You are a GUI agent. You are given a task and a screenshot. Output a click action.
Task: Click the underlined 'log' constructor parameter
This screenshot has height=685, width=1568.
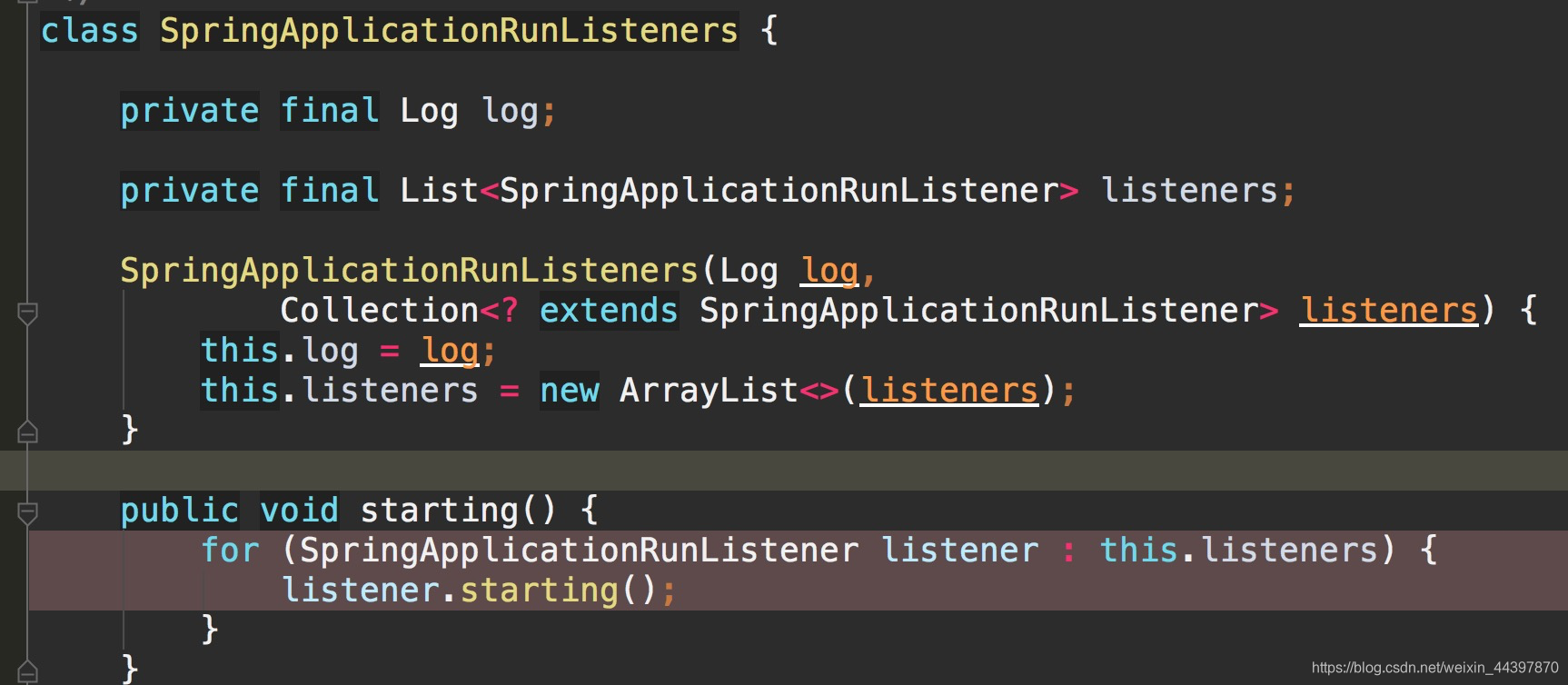point(829,271)
